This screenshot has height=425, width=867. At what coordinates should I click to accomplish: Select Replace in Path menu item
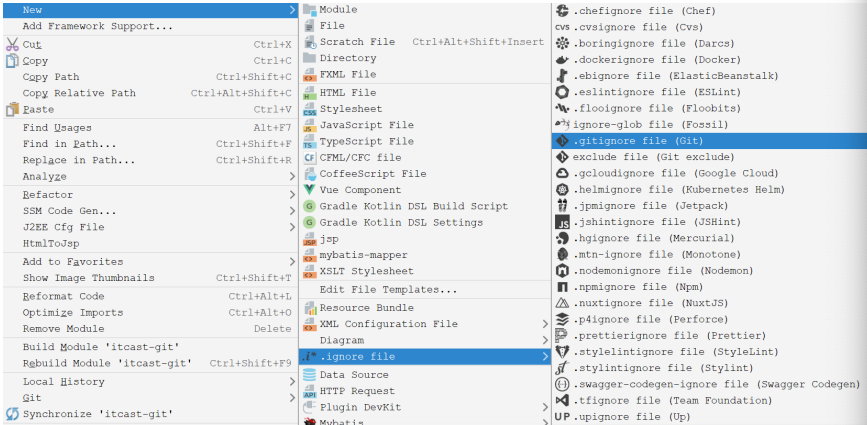coord(150,161)
